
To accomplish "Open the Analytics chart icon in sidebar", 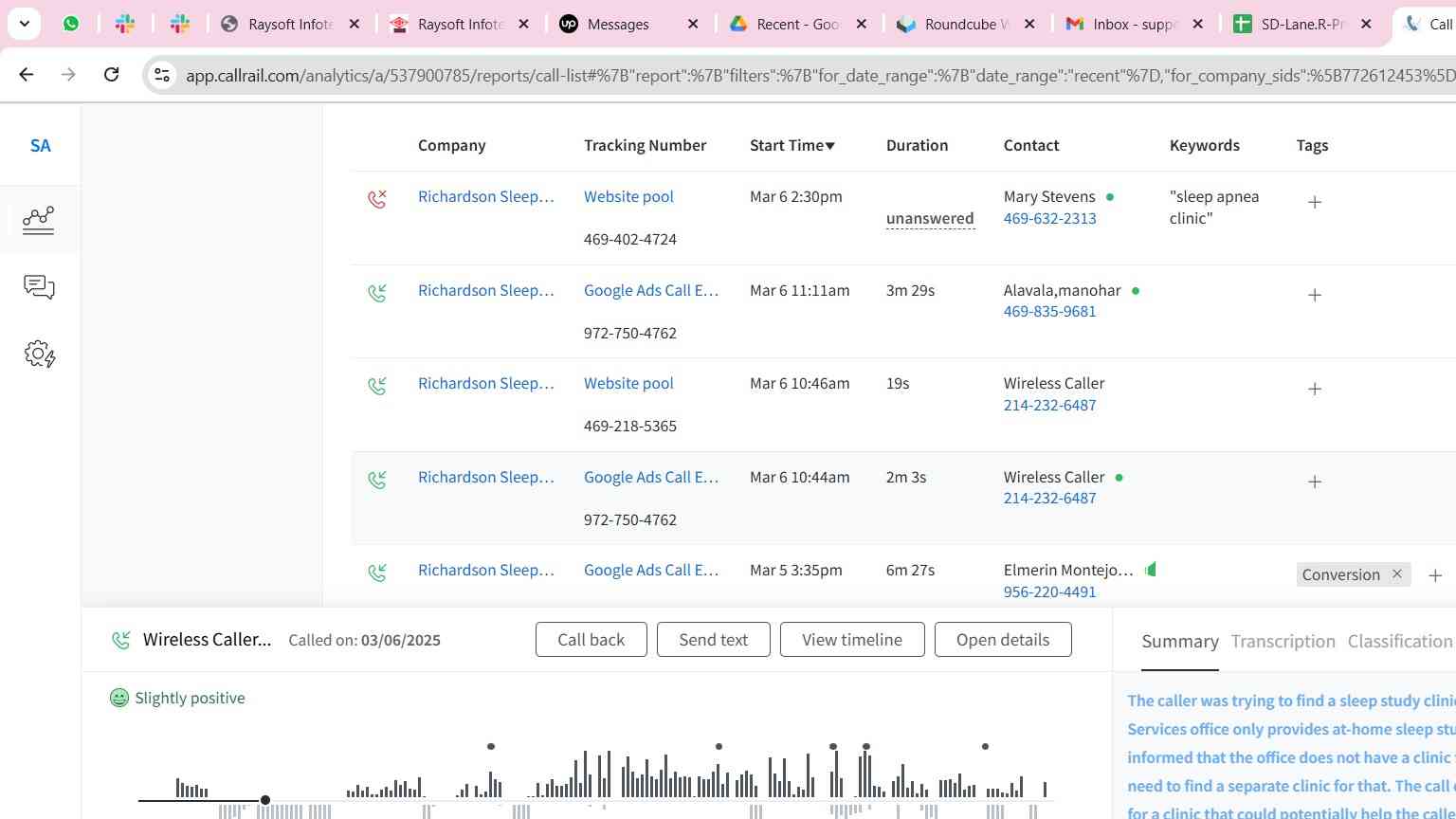I will point(39,219).
